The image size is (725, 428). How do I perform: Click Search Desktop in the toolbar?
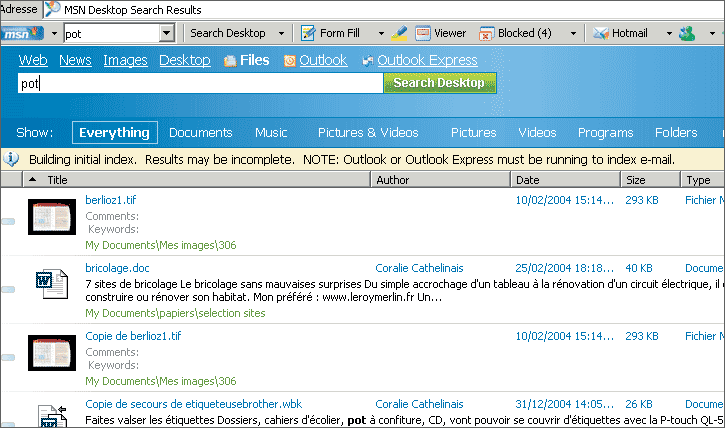click(227, 33)
